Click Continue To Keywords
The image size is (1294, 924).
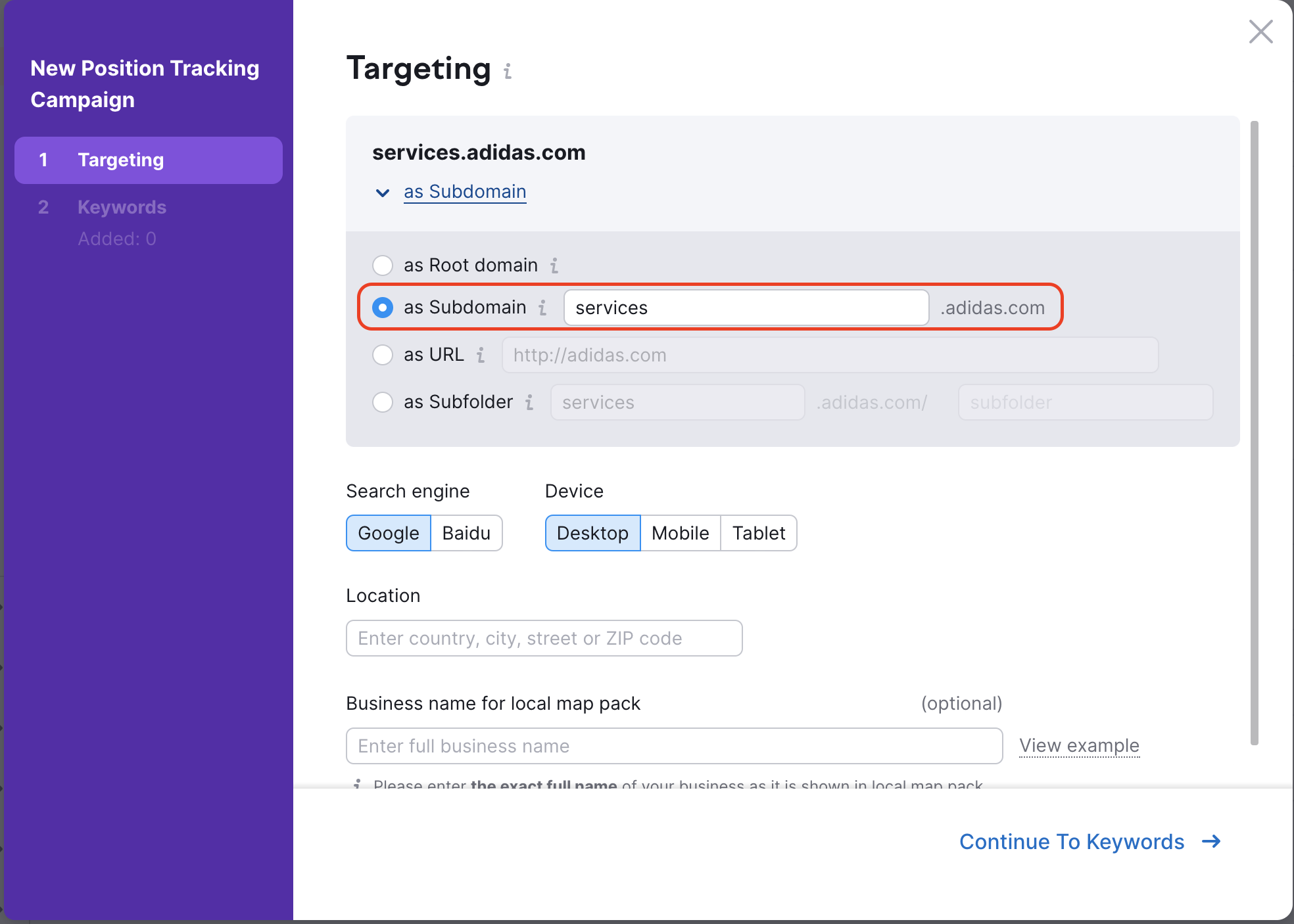(x=1090, y=841)
